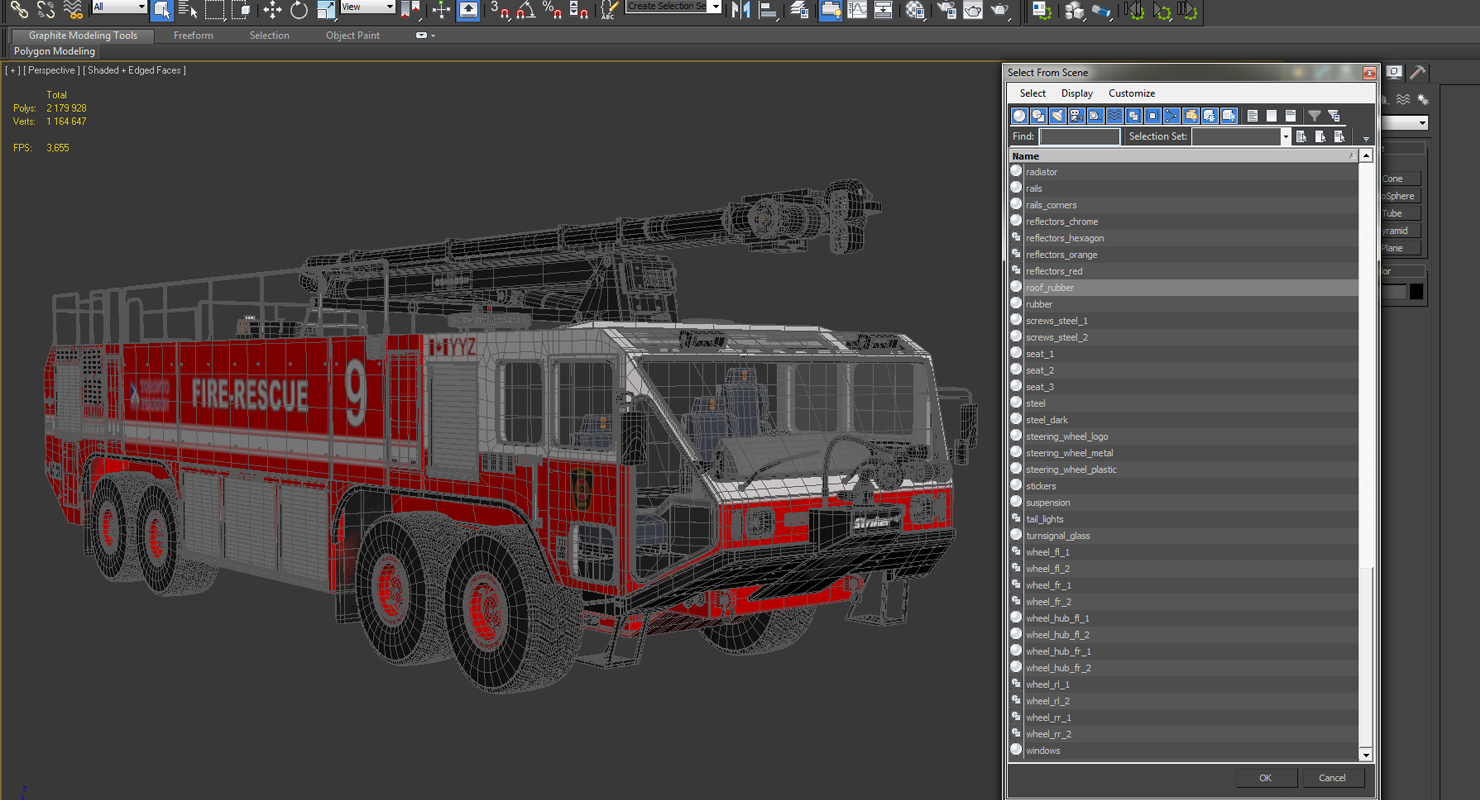Click the funnel filter icon

pyautogui.click(x=1315, y=116)
